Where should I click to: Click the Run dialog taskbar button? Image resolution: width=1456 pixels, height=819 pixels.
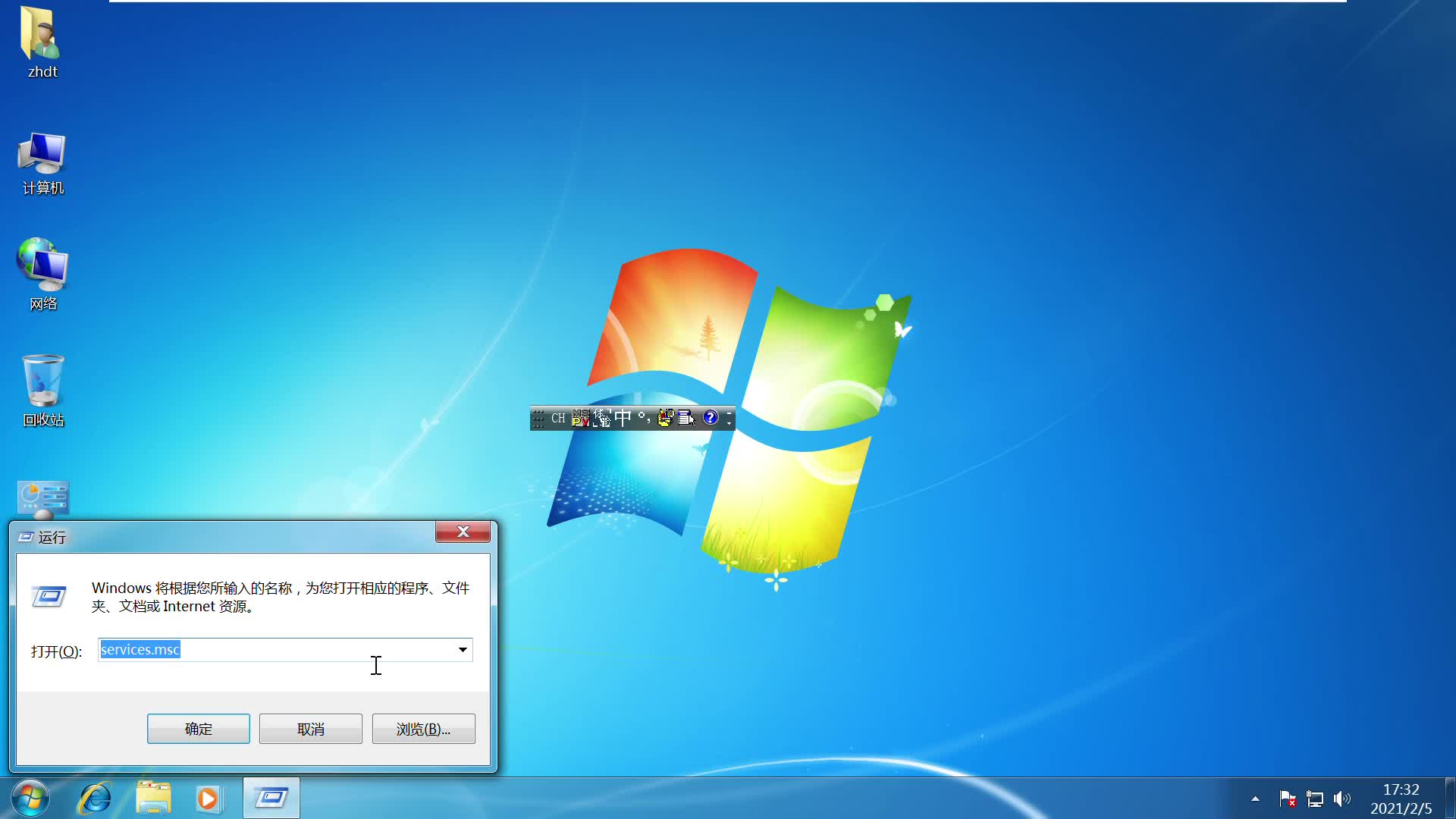click(x=271, y=798)
